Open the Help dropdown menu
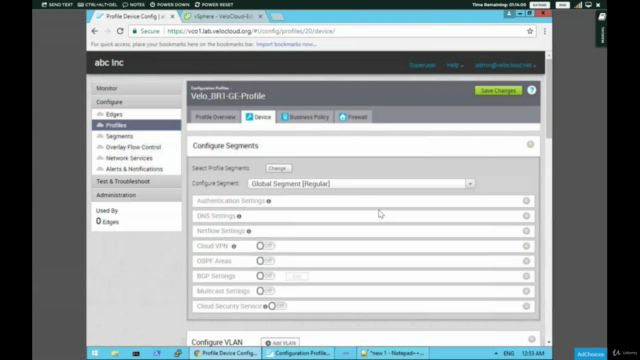640x360 pixels. click(455, 65)
